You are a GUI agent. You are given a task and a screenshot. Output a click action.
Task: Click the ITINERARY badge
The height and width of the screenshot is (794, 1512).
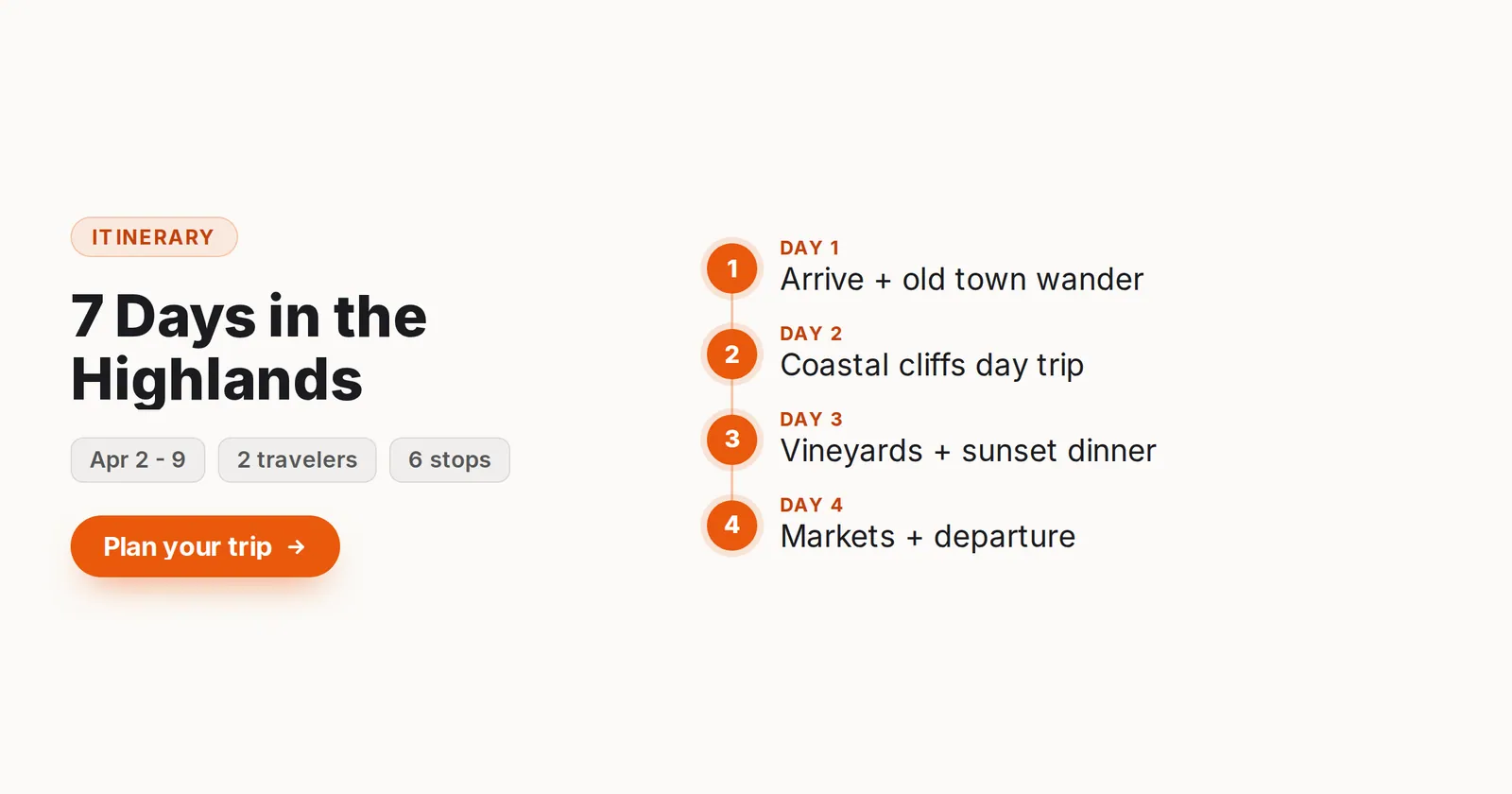[154, 237]
